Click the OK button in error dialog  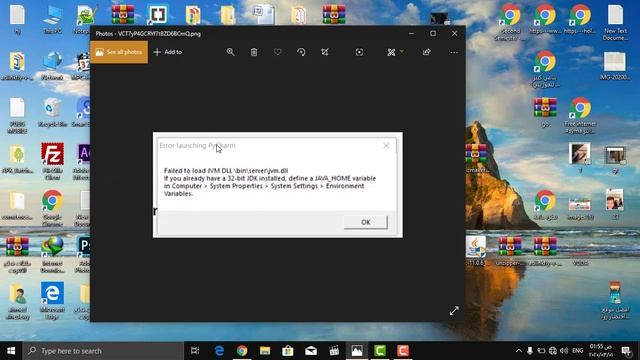click(366, 222)
